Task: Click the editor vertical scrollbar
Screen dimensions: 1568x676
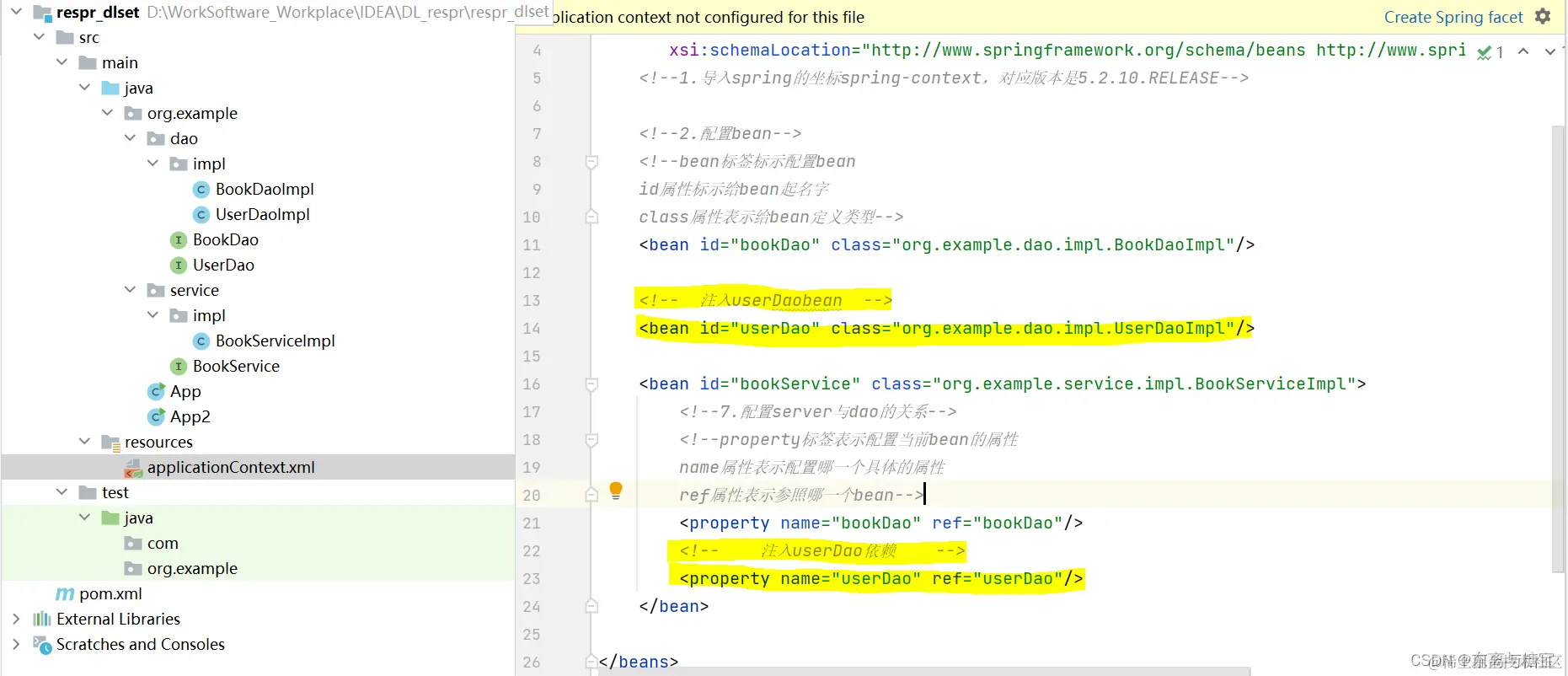Action: 1558,349
